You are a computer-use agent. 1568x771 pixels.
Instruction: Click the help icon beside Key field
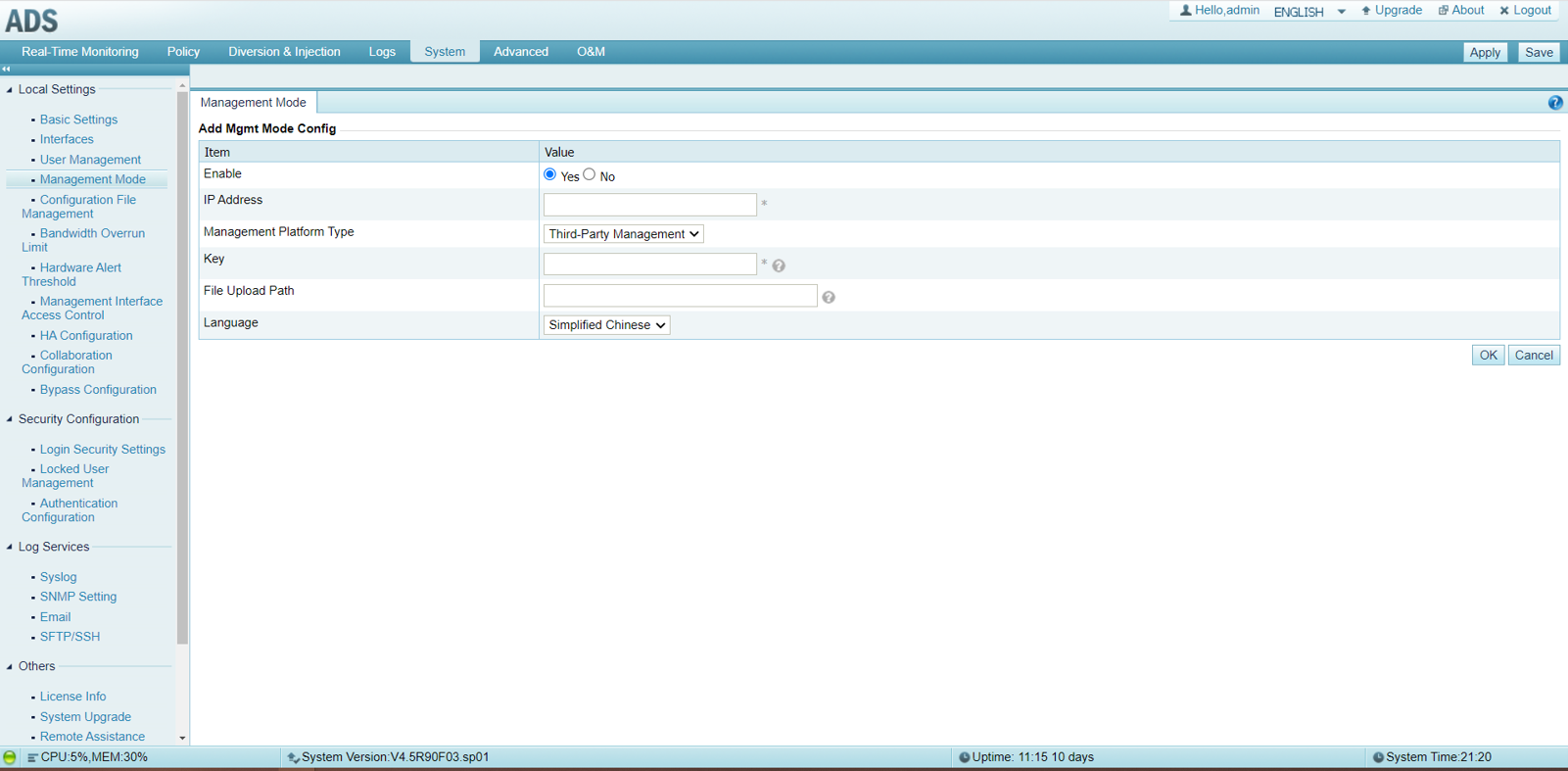(x=779, y=265)
